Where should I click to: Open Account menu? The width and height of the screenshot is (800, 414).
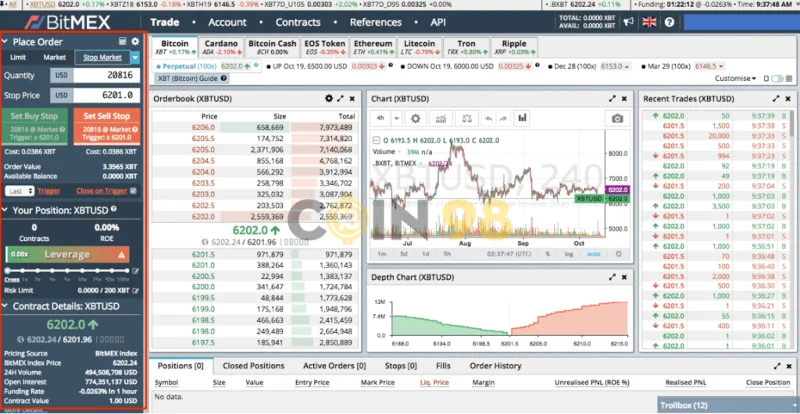tap(227, 22)
